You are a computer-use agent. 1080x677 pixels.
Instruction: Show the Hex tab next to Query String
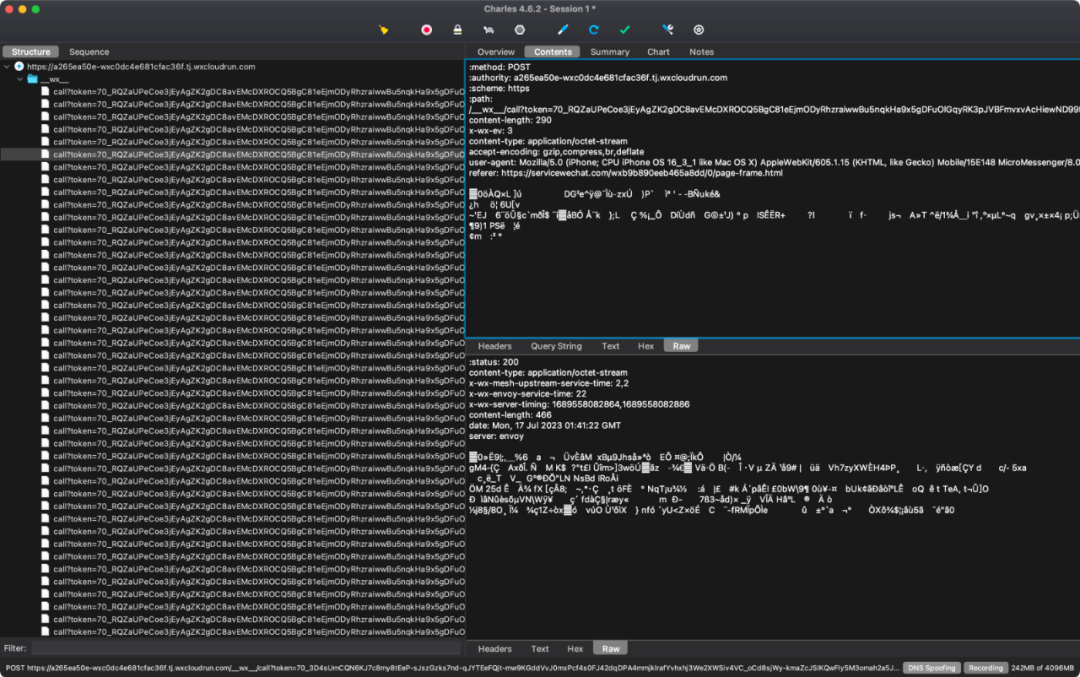click(x=645, y=346)
